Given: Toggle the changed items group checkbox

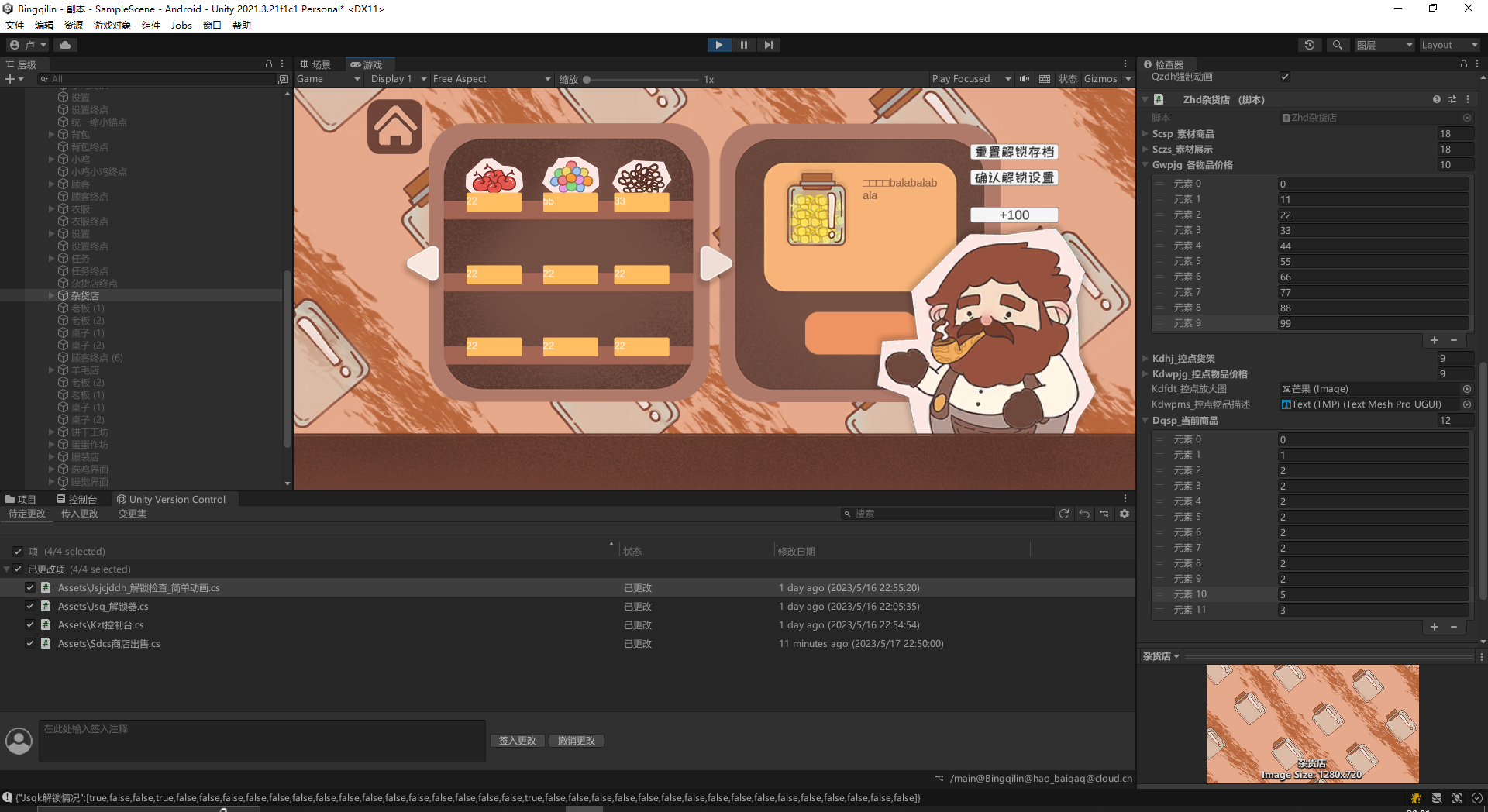Looking at the screenshot, I should 18,569.
